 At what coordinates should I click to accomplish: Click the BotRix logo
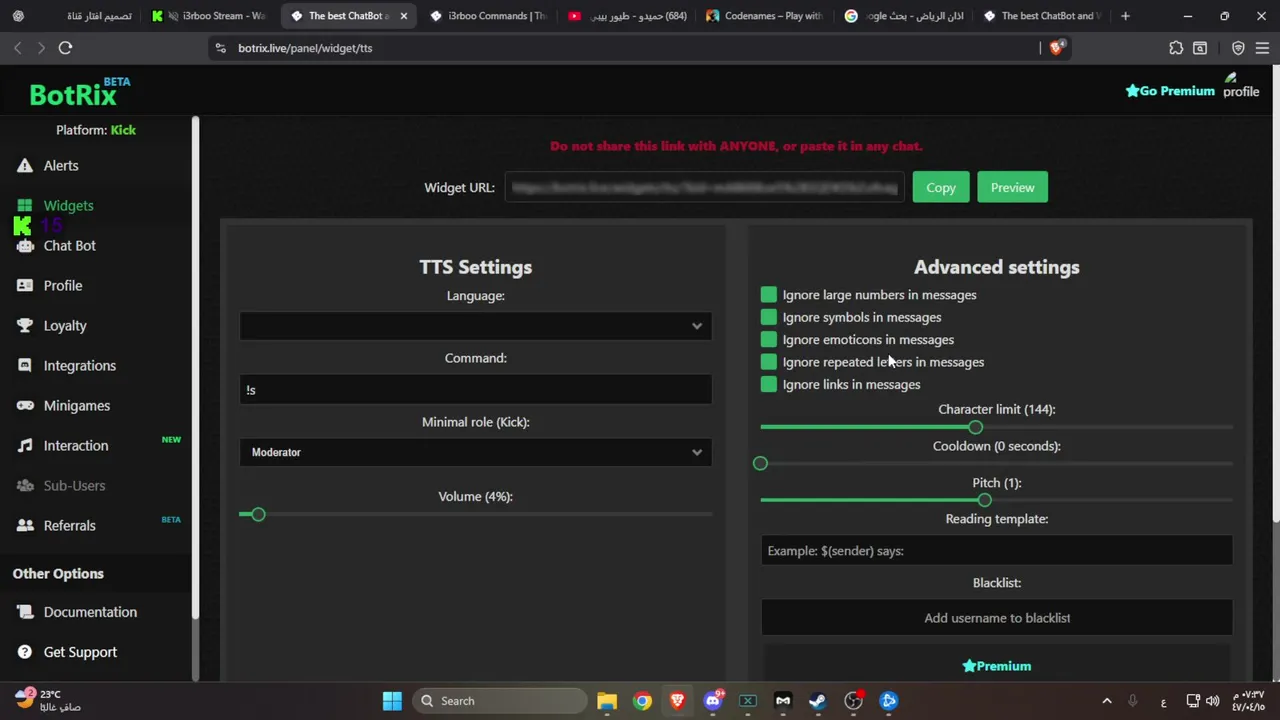pos(79,92)
